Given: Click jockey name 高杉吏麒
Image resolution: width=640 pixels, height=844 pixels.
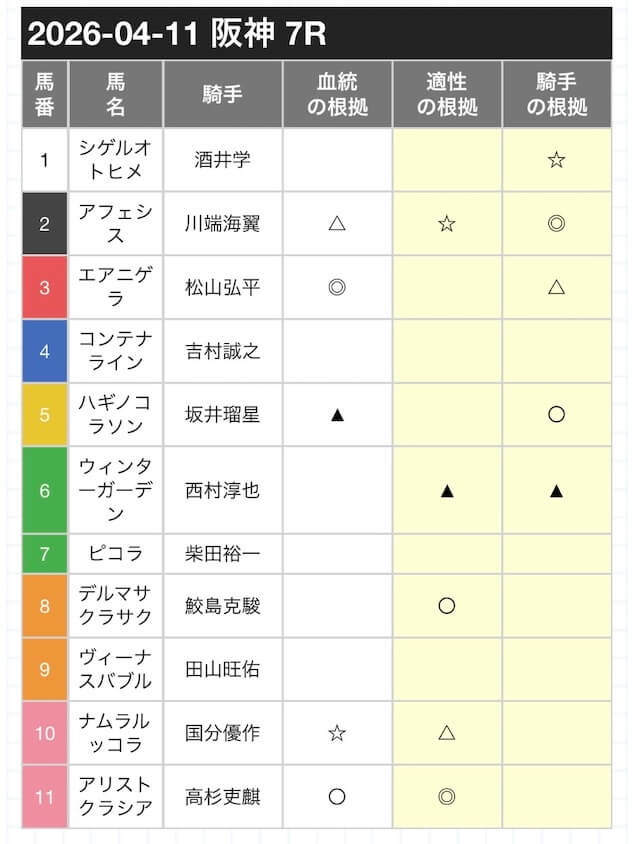Looking at the screenshot, I should 223,797.
